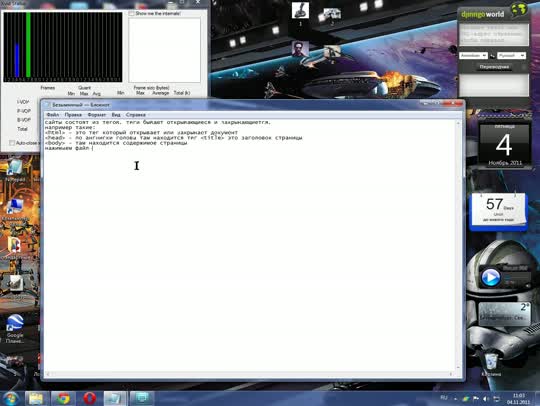540x406 pixels.
Task: Open the Формат menu in Notepad
Action: click(x=96, y=115)
